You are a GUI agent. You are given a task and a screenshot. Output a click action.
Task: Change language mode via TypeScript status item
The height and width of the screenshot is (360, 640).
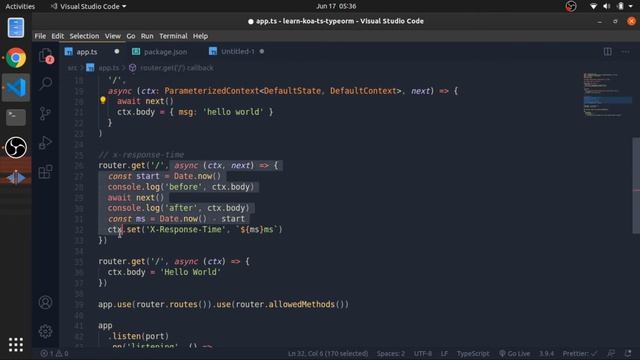[x=473, y=353]
